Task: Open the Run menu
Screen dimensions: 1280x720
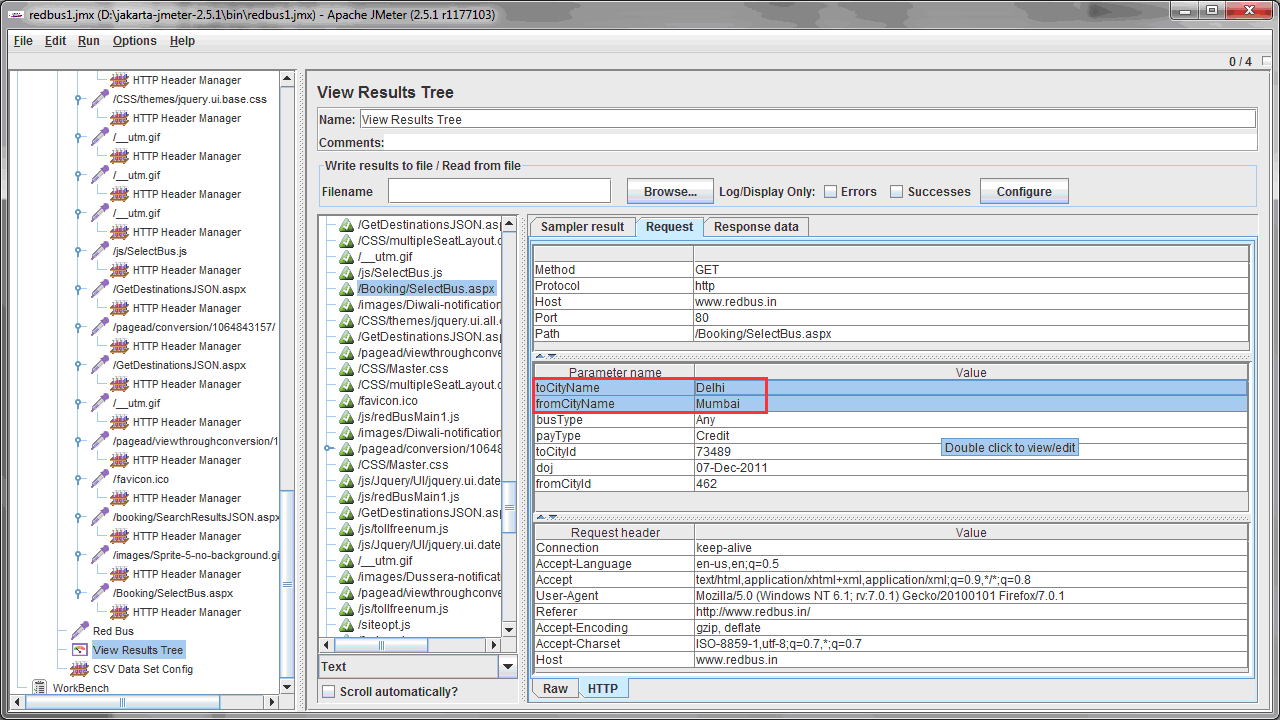Action: tap(89, 41)
